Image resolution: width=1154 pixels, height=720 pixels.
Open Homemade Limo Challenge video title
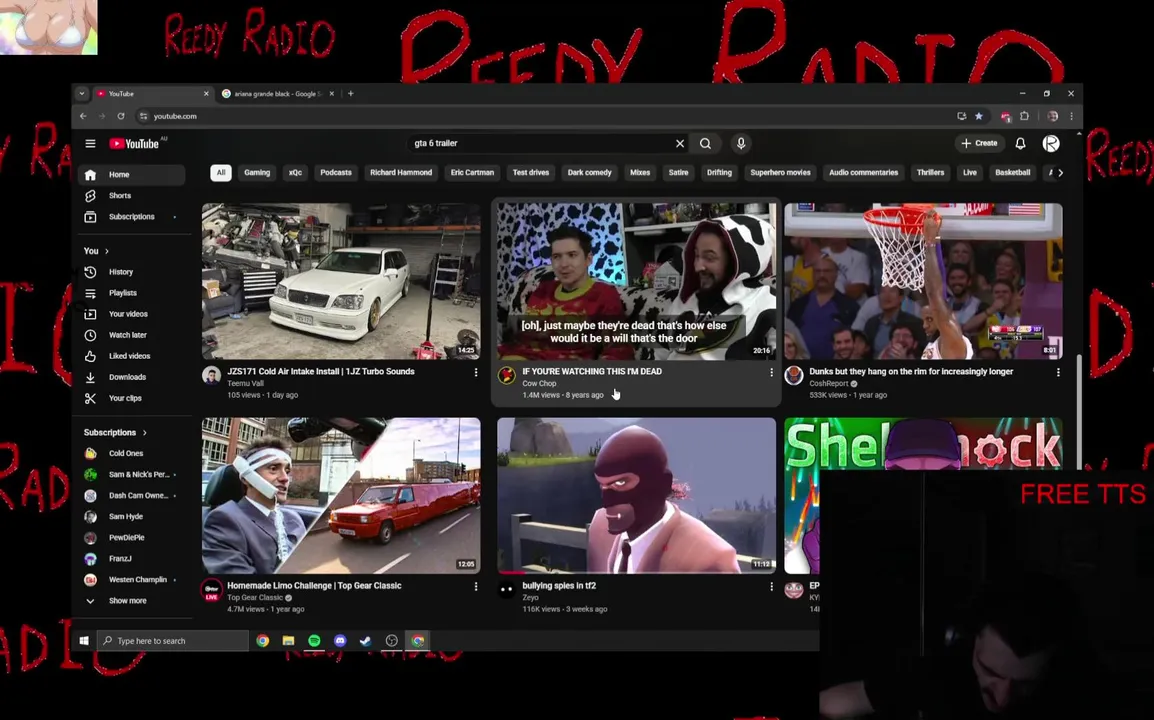coord(314,586)
